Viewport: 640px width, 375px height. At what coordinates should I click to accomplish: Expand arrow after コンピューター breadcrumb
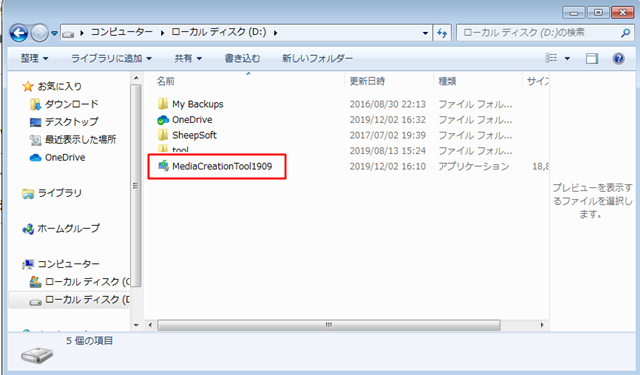click(x=162, y=33)
